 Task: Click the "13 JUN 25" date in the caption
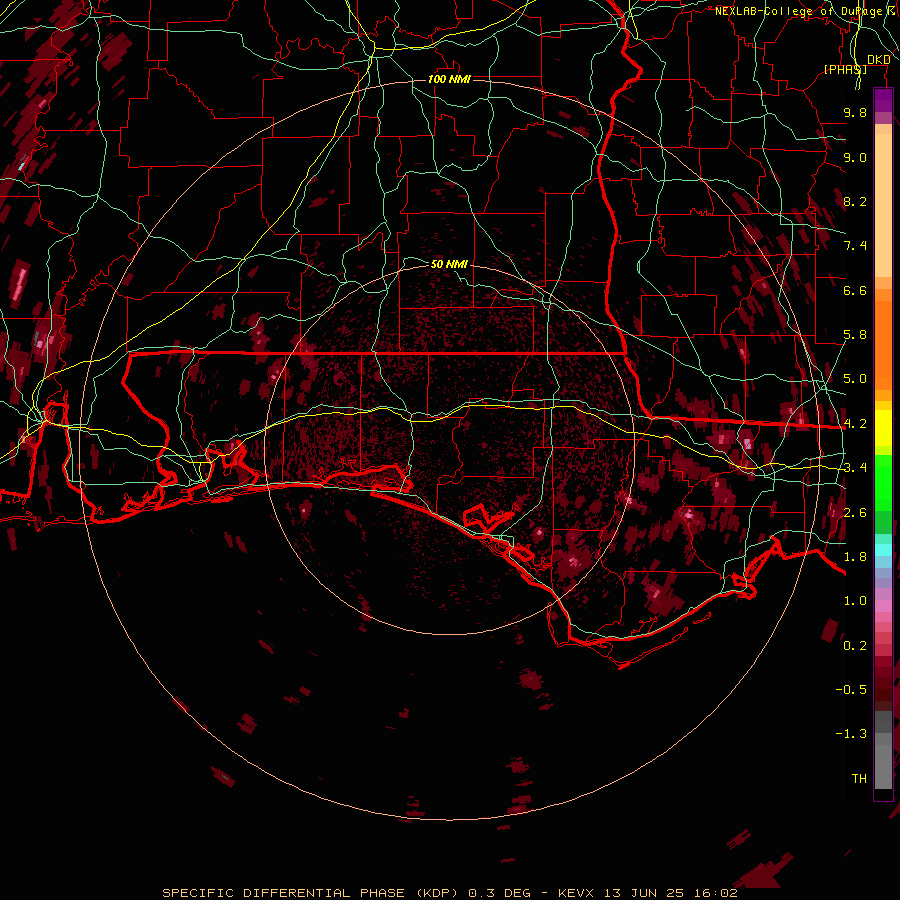click(x=643, y=893)
